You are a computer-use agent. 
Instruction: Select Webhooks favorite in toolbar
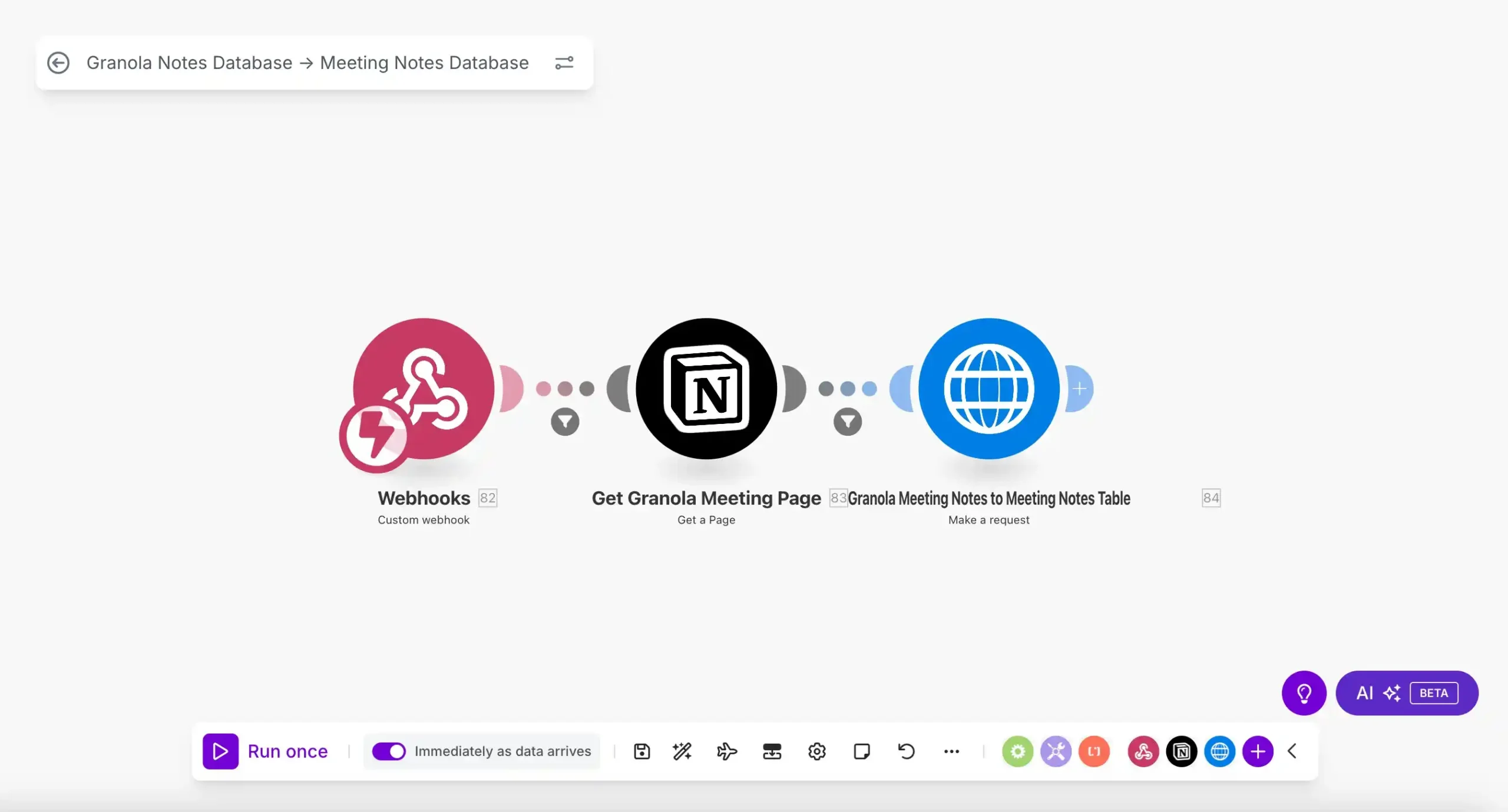point(1143,751)
